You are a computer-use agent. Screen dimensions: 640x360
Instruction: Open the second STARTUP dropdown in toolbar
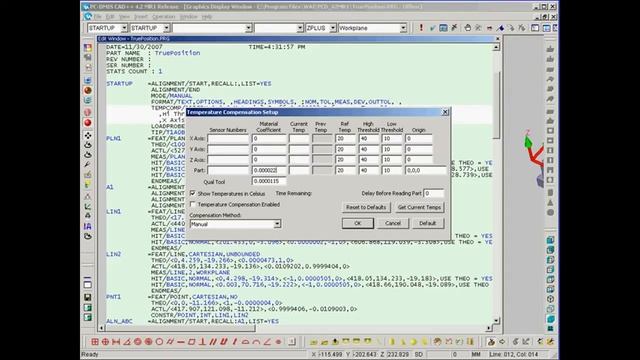(166, 28)
